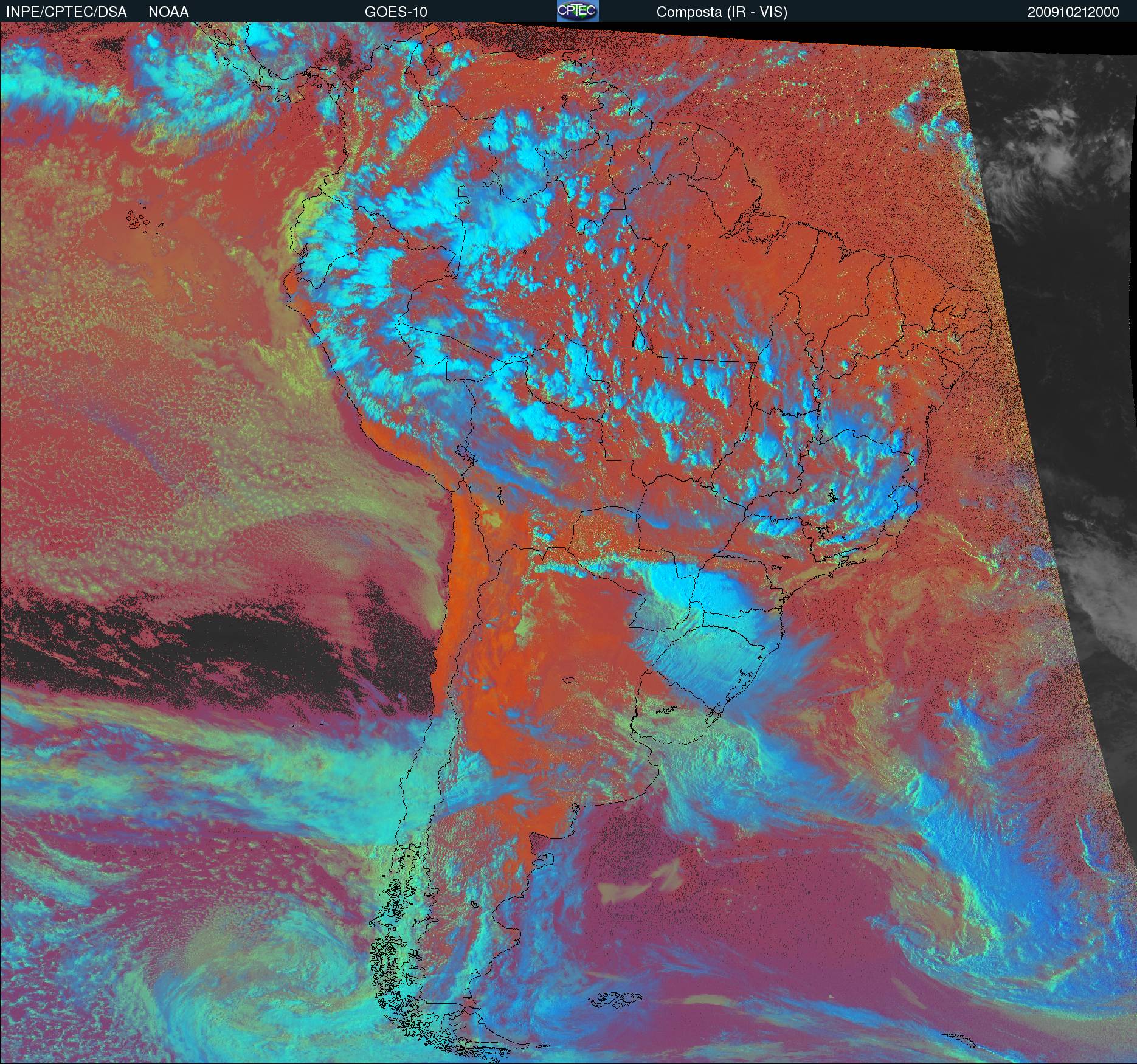Click the 'NOAA' label in the header
Viewport: 1137px width, 1064px height.
tap(168, 12)
